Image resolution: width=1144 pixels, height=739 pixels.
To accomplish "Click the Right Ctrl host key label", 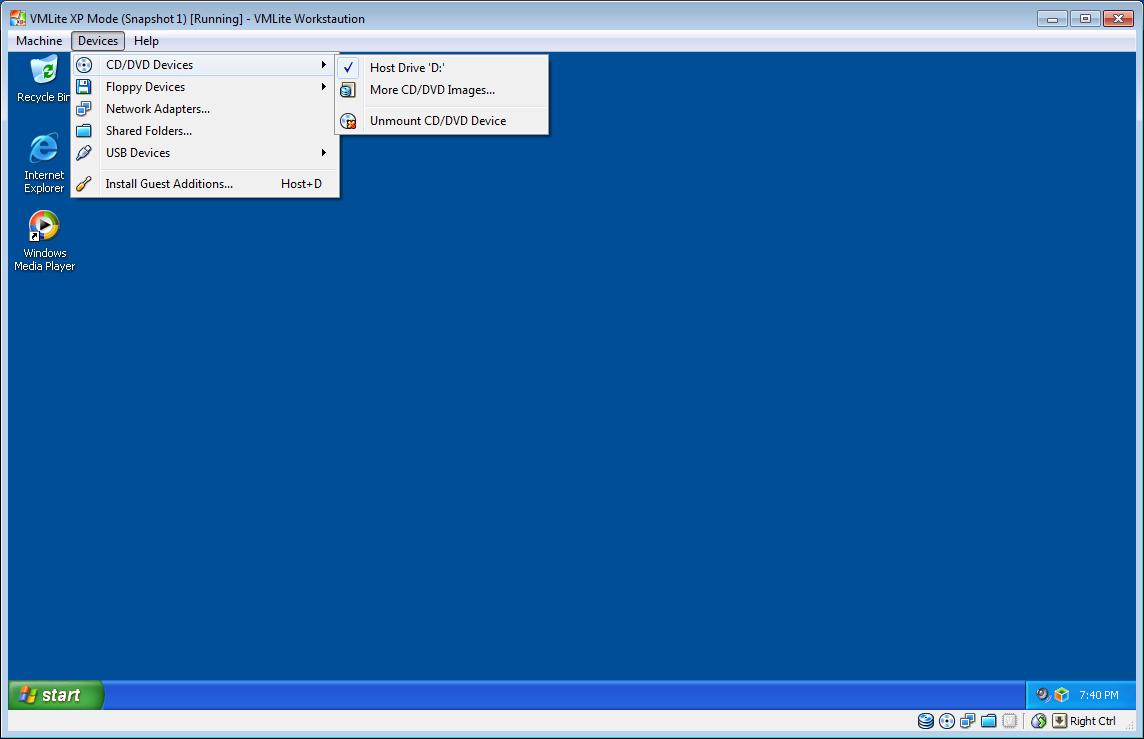I will click(1092, 721).
